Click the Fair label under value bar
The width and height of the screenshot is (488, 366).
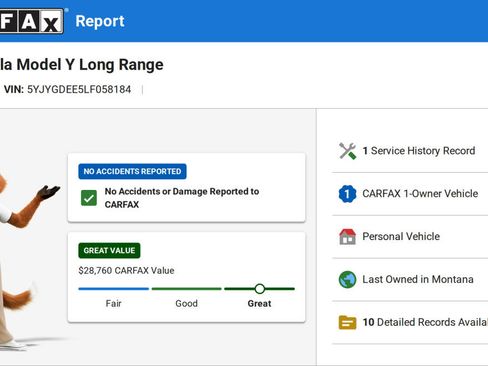(x=114, y=304)
